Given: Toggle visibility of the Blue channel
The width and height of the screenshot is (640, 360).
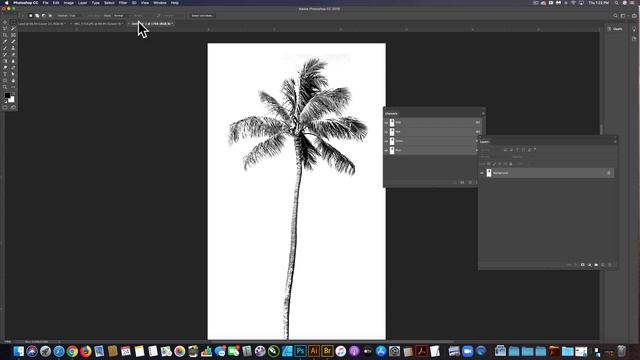Looking at the screenshot, I should point(386,151).
